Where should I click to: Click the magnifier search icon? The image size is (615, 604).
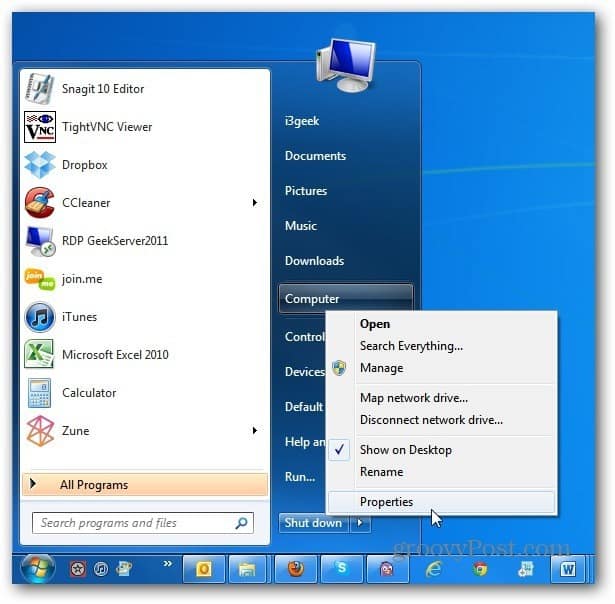[241, 523]
